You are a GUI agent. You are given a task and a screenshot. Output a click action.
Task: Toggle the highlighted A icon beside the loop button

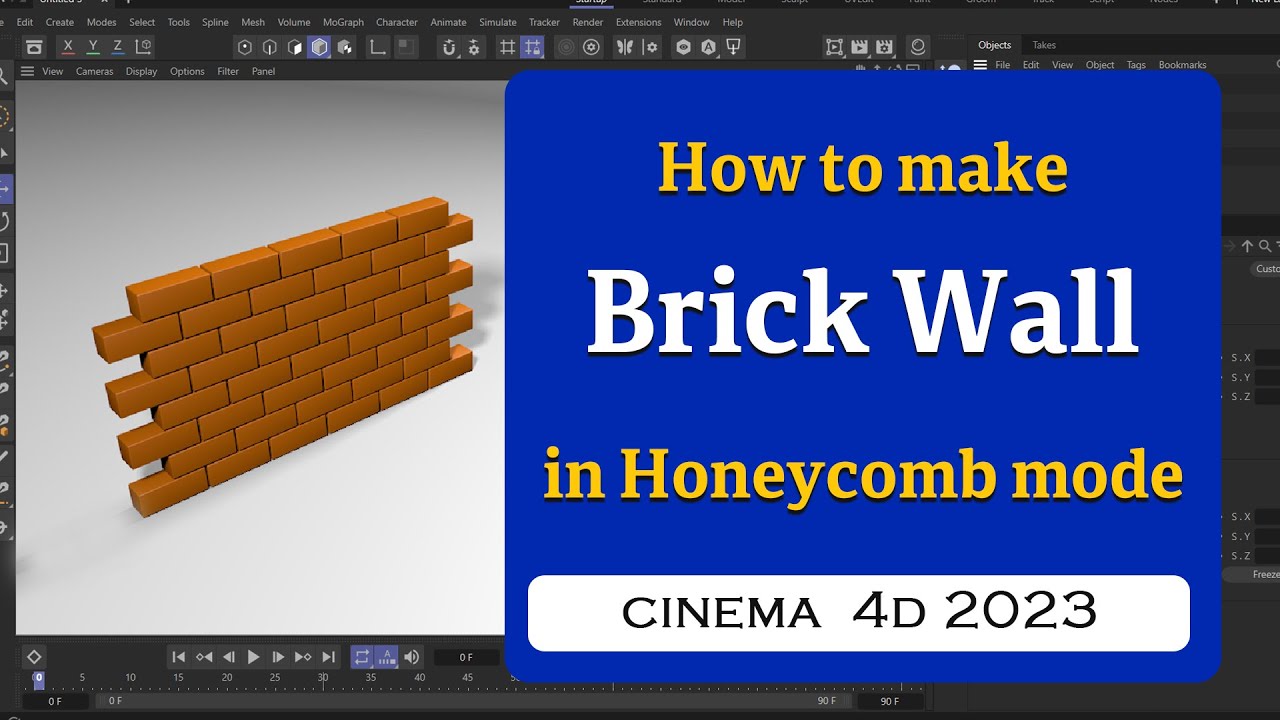click(386, 657)
